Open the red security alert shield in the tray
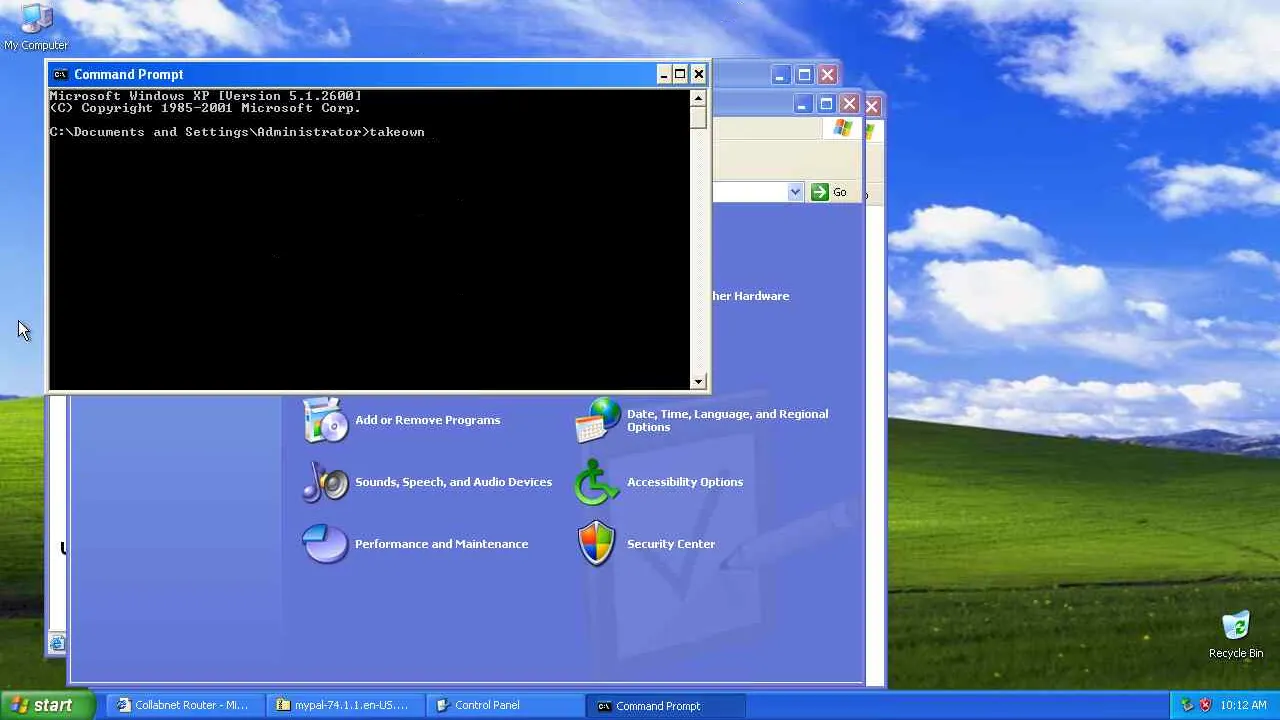The image size is (1280, 720). click(x=1205, y=705)
